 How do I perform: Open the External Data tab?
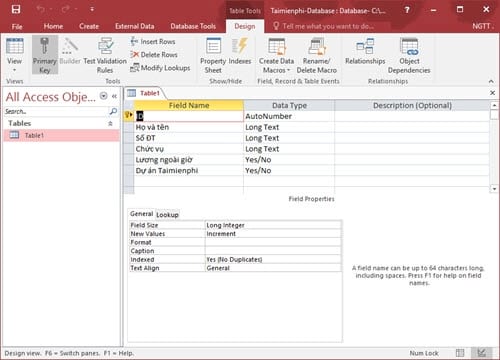coord(135,26)
